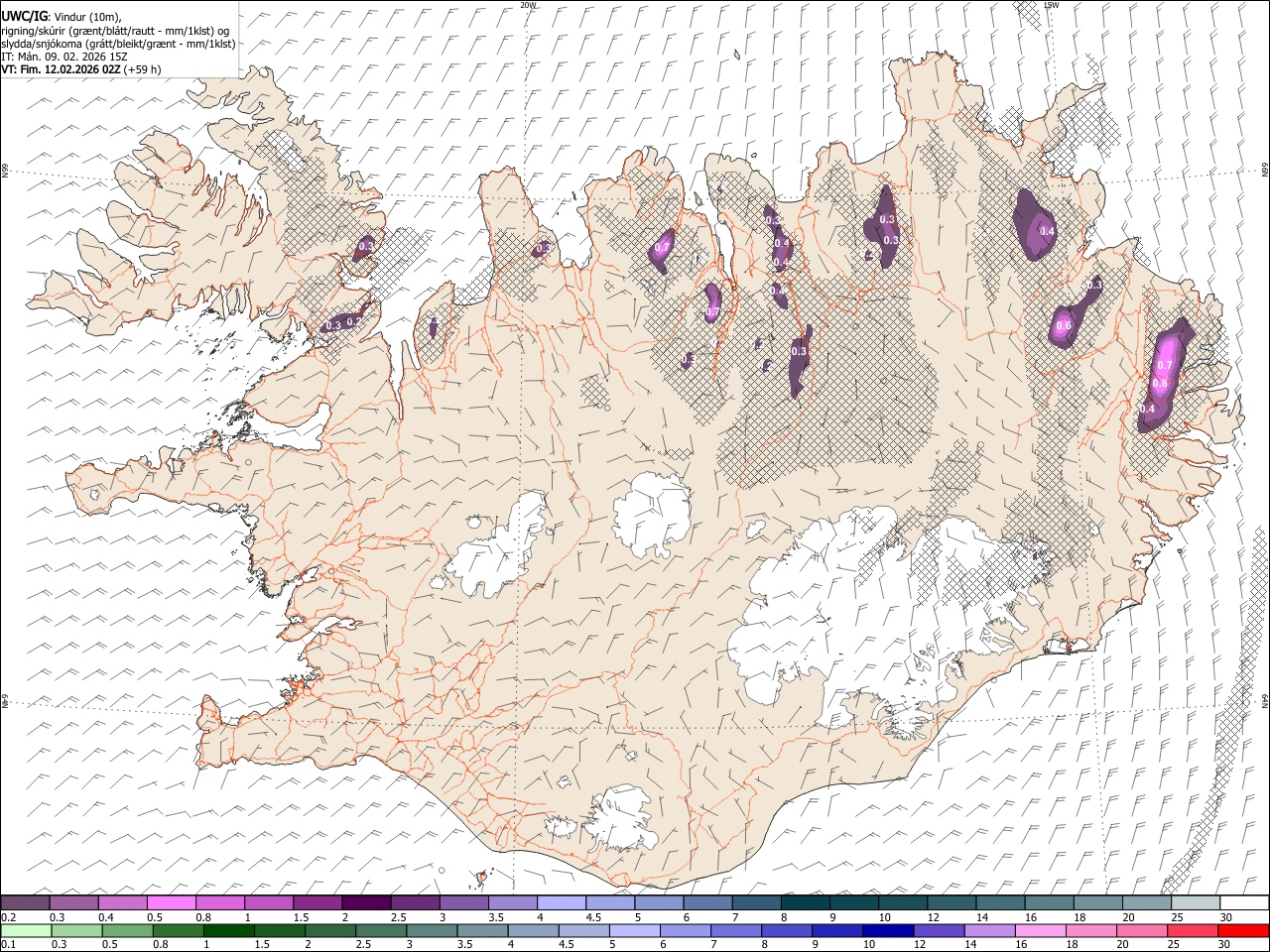Screen dimensions: 1270x952
Task: Click the UWC/IG title text
Action: [24, 17]
